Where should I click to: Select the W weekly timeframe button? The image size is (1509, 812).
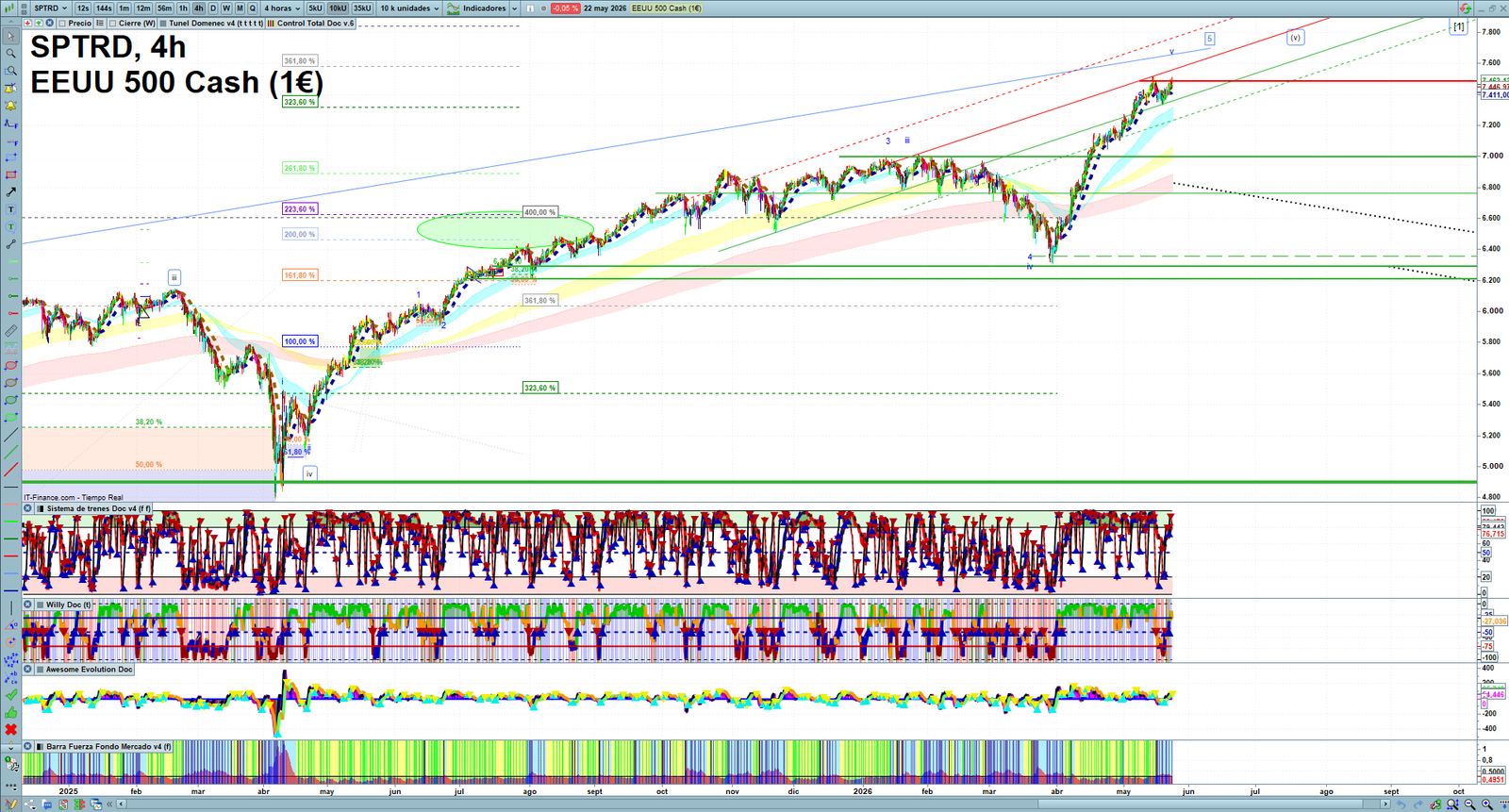click(x=226, y=8)
